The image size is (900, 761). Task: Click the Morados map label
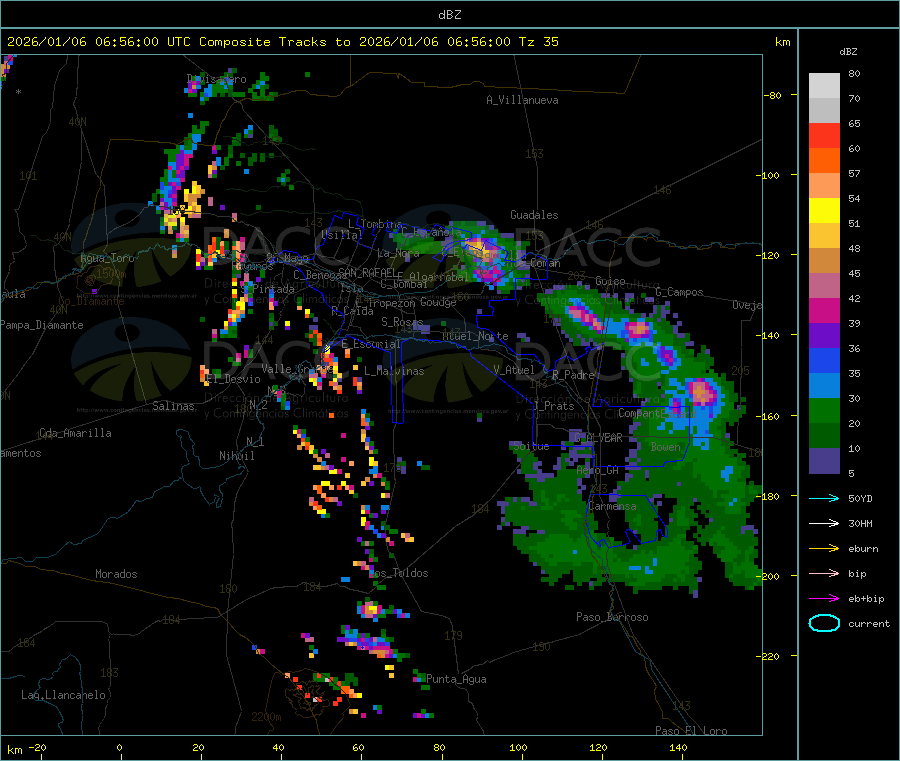116,574
